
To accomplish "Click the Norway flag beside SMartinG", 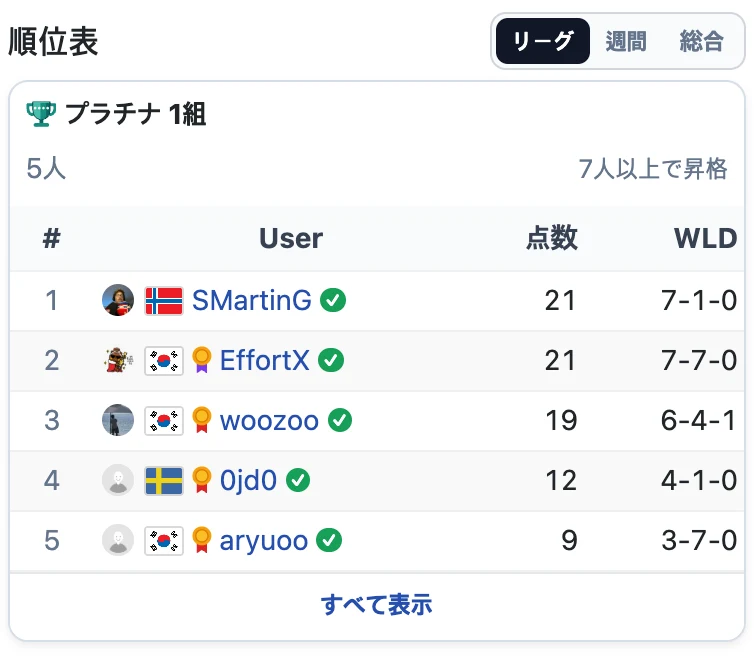I will tap(164, 301).
